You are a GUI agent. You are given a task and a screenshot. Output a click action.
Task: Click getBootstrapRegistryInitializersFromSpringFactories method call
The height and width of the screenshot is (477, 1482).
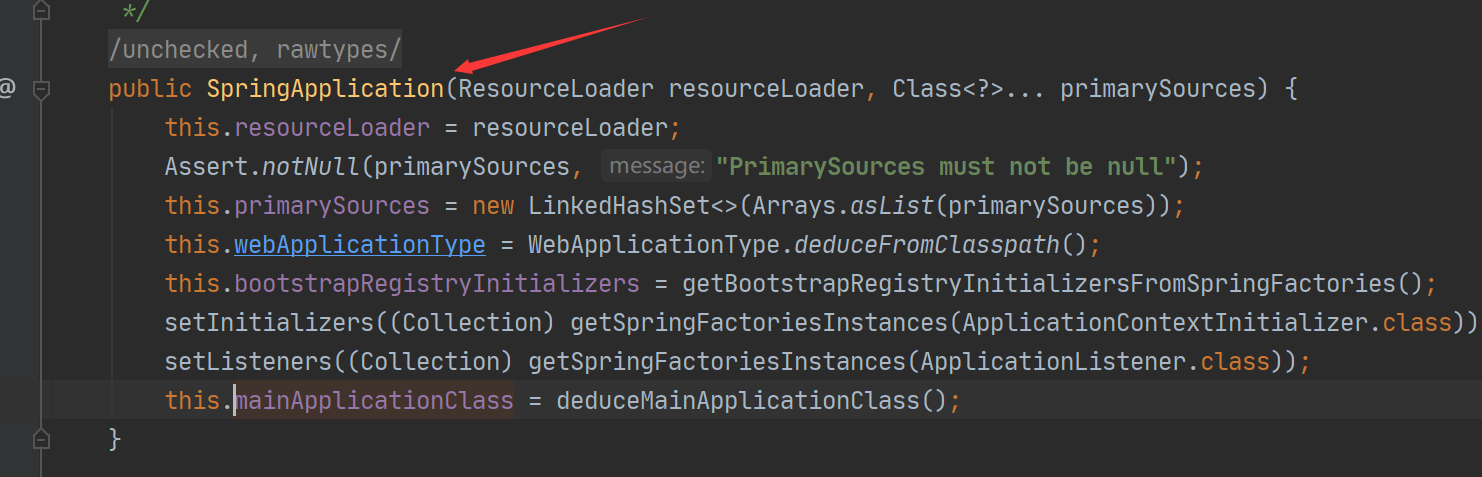tap(1038, 284)
